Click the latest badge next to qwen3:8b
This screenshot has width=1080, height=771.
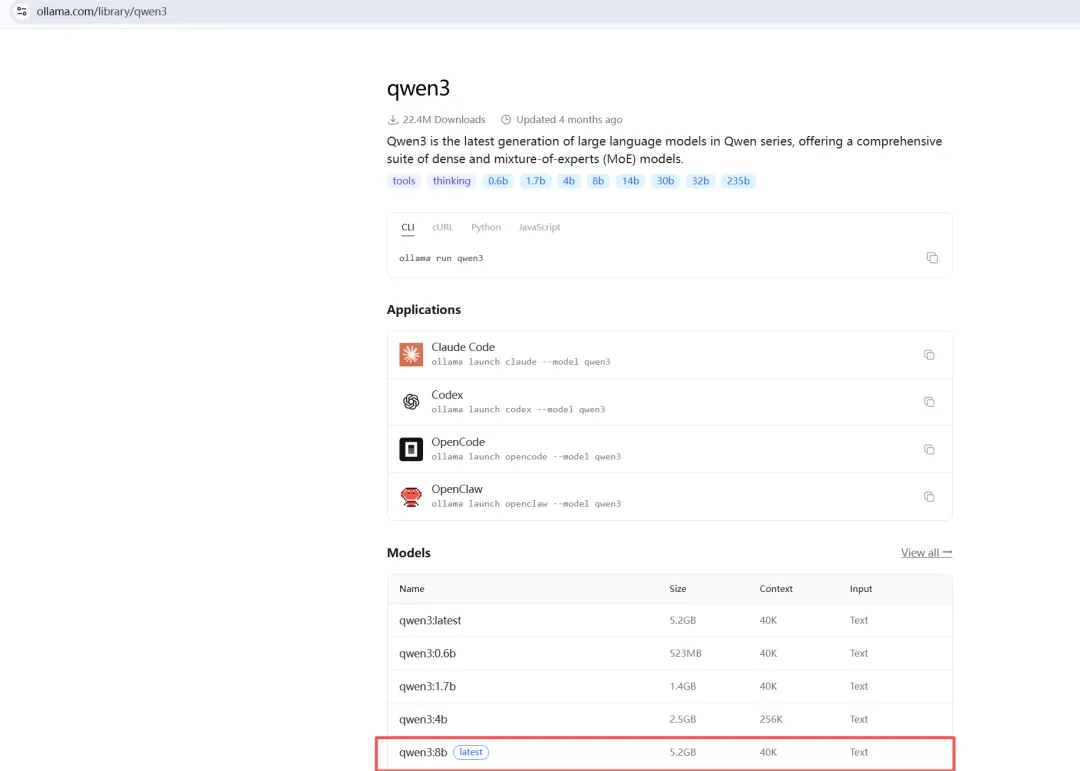tap(471, 752)
